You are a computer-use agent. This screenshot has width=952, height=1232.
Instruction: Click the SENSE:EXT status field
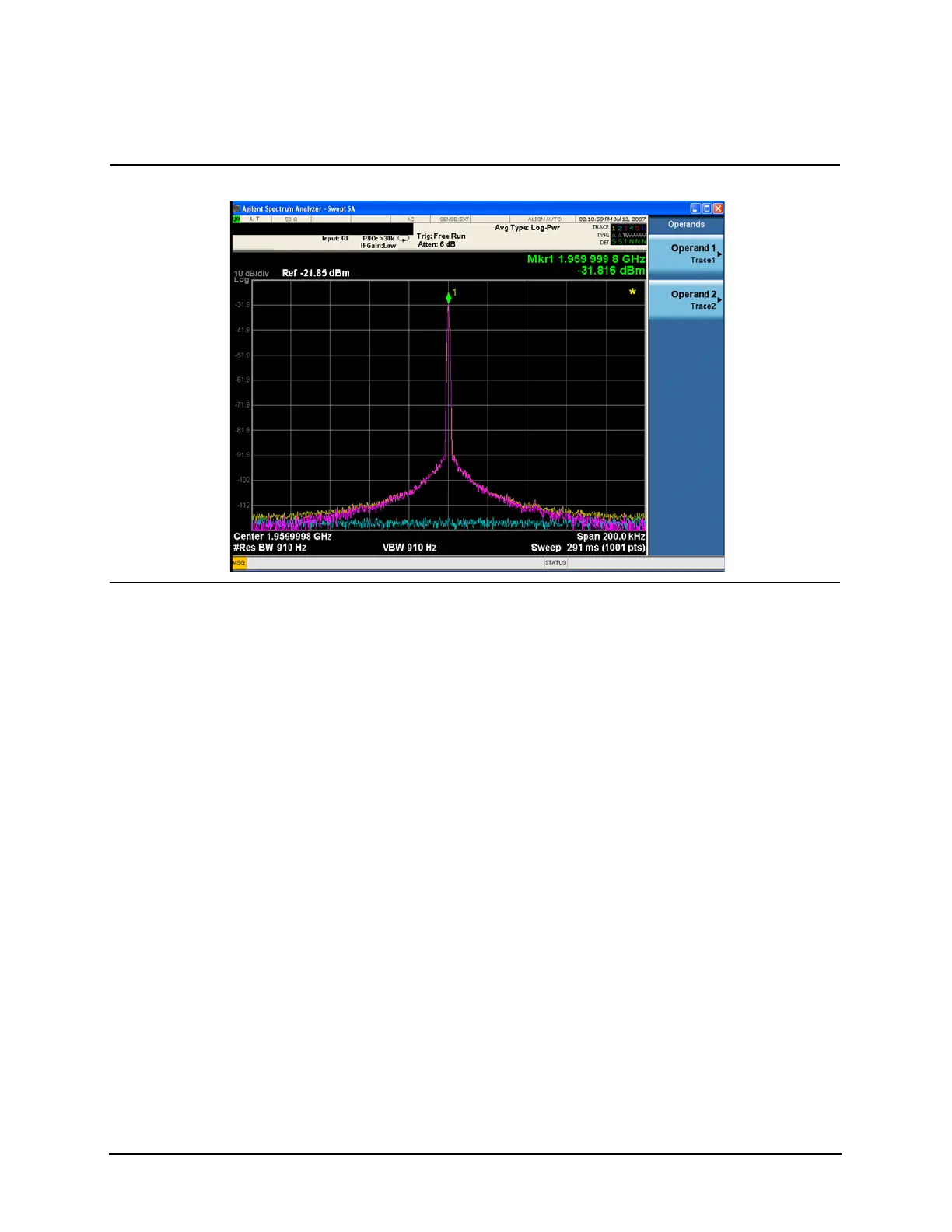[454, 219]
